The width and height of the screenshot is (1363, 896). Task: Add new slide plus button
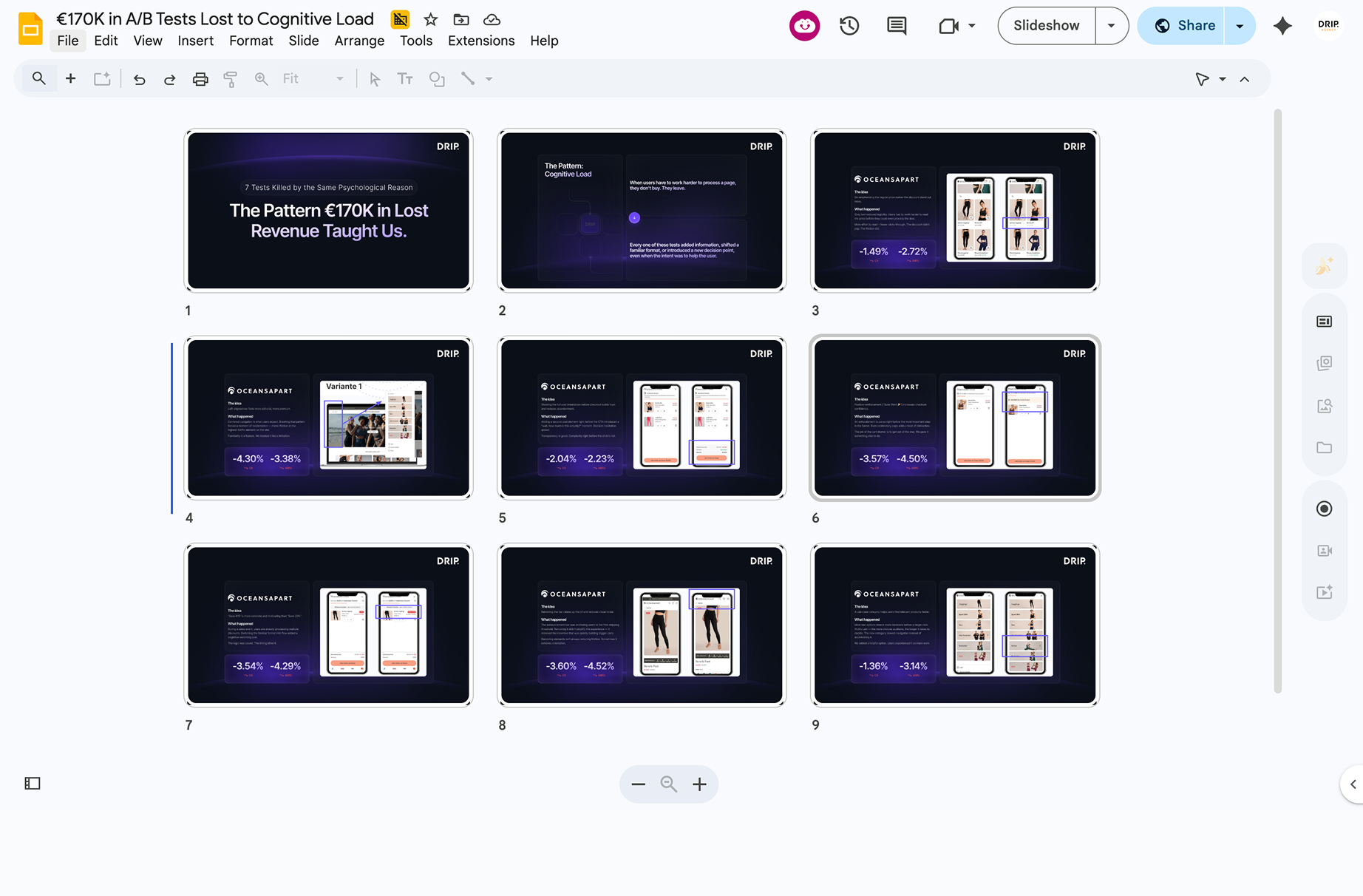pos(71,78)
